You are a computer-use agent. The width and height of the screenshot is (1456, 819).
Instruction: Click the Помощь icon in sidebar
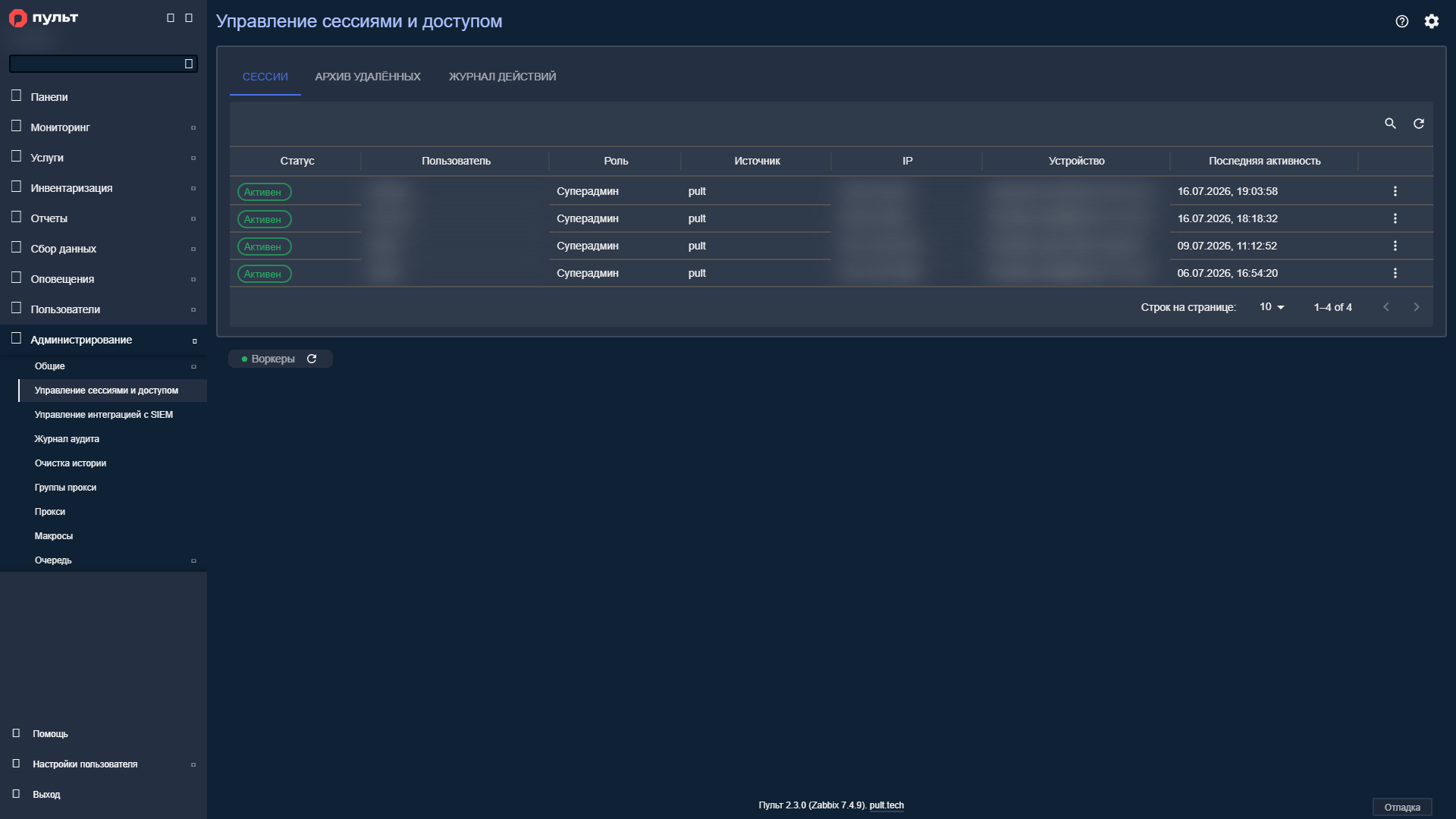pyautogui.click(x=16, y=733)
